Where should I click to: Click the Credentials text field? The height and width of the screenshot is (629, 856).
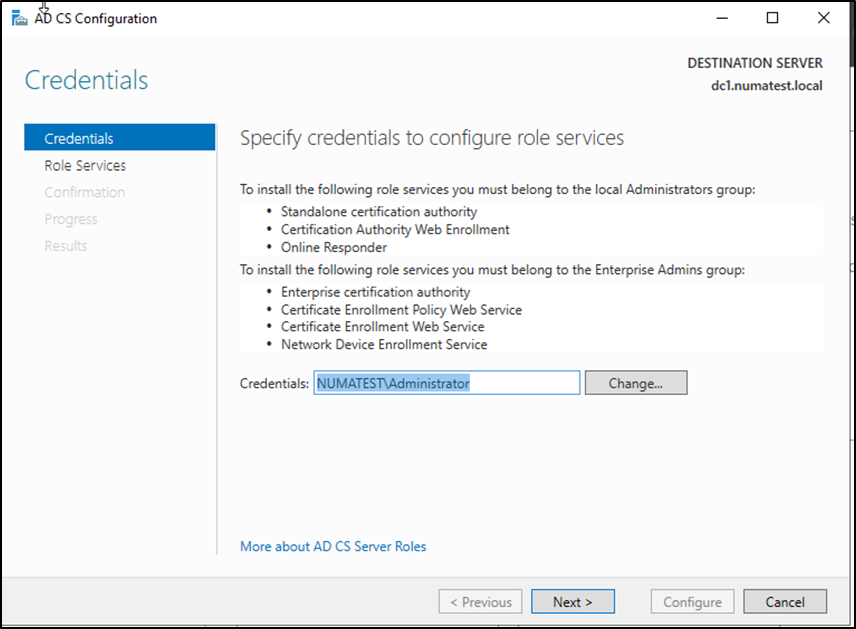[x=446, y=383]
